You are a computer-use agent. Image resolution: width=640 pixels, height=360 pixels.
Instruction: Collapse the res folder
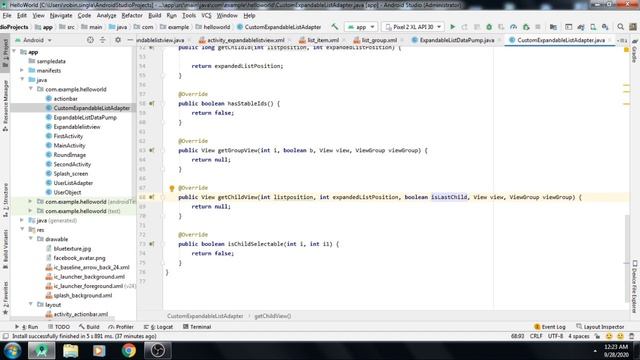click(22, 230)
